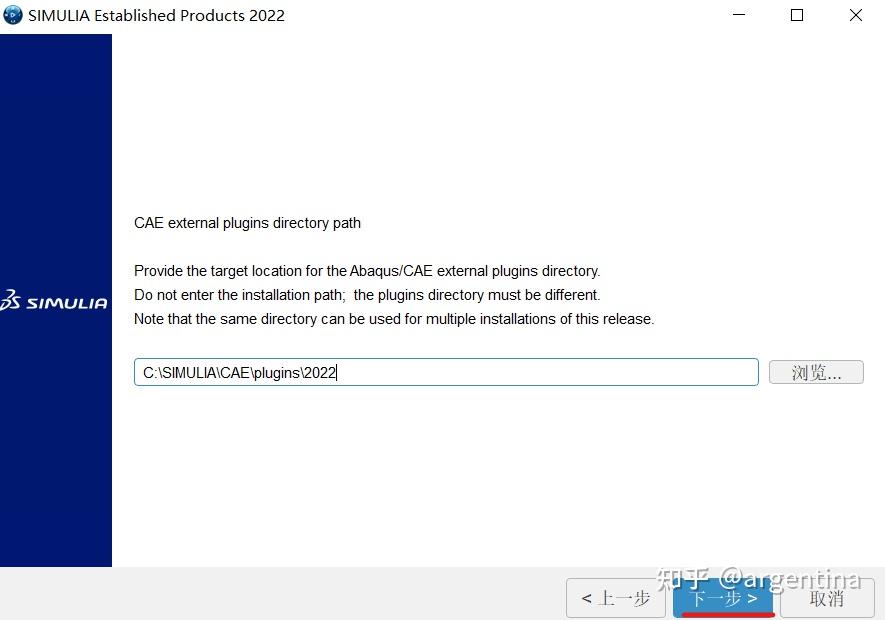The image size is (885, 620).
Task: Close the SIMULIA Established Products window
Action: click(855, 15)
